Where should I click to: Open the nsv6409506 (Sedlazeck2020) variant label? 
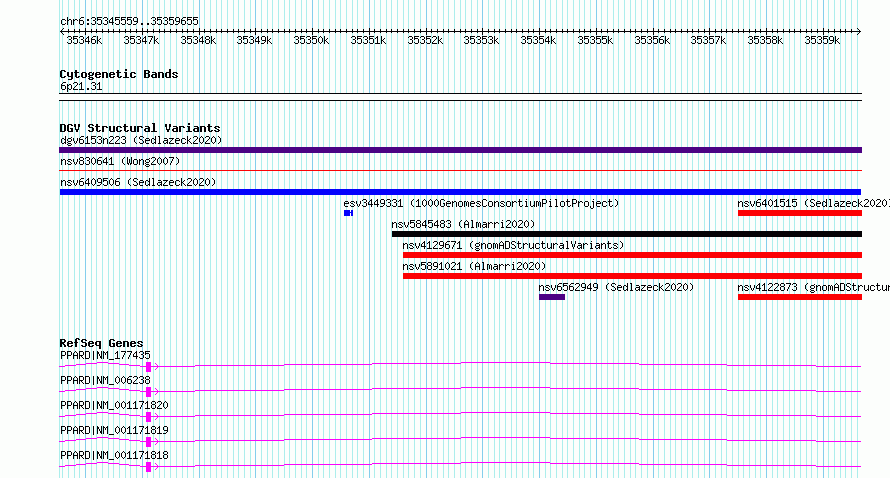(x=138, y=182)
